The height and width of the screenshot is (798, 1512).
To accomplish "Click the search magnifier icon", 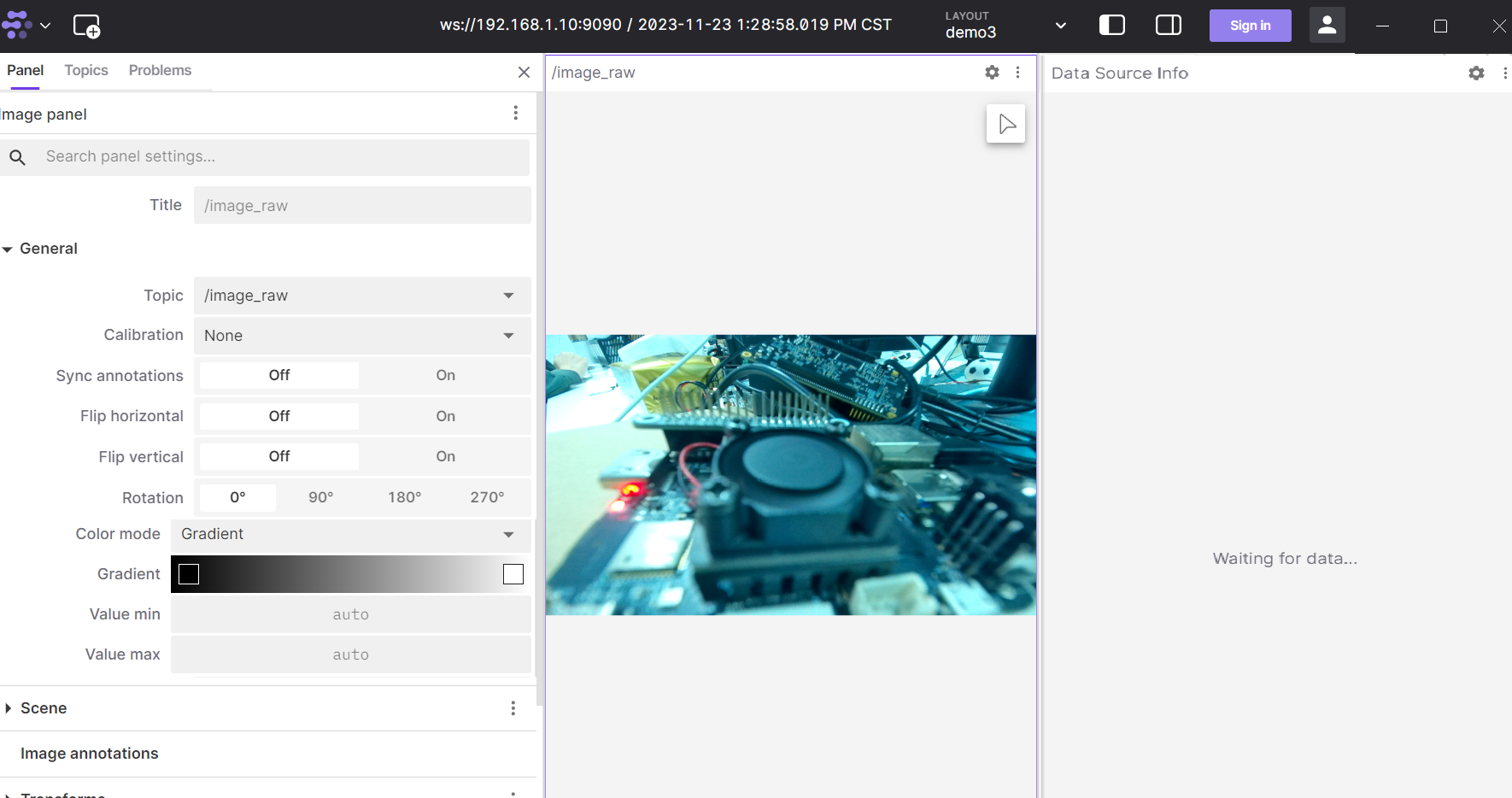I will (17, 157).
